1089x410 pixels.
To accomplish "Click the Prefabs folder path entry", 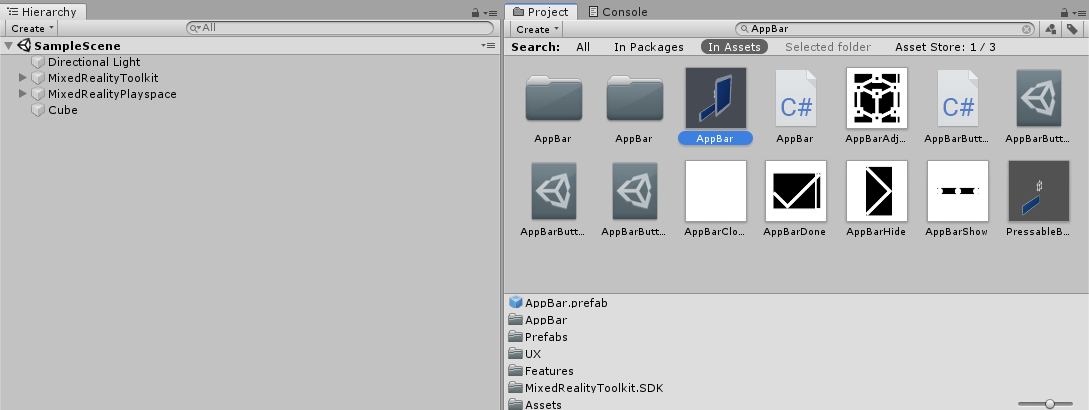I will tap(546, 337).
